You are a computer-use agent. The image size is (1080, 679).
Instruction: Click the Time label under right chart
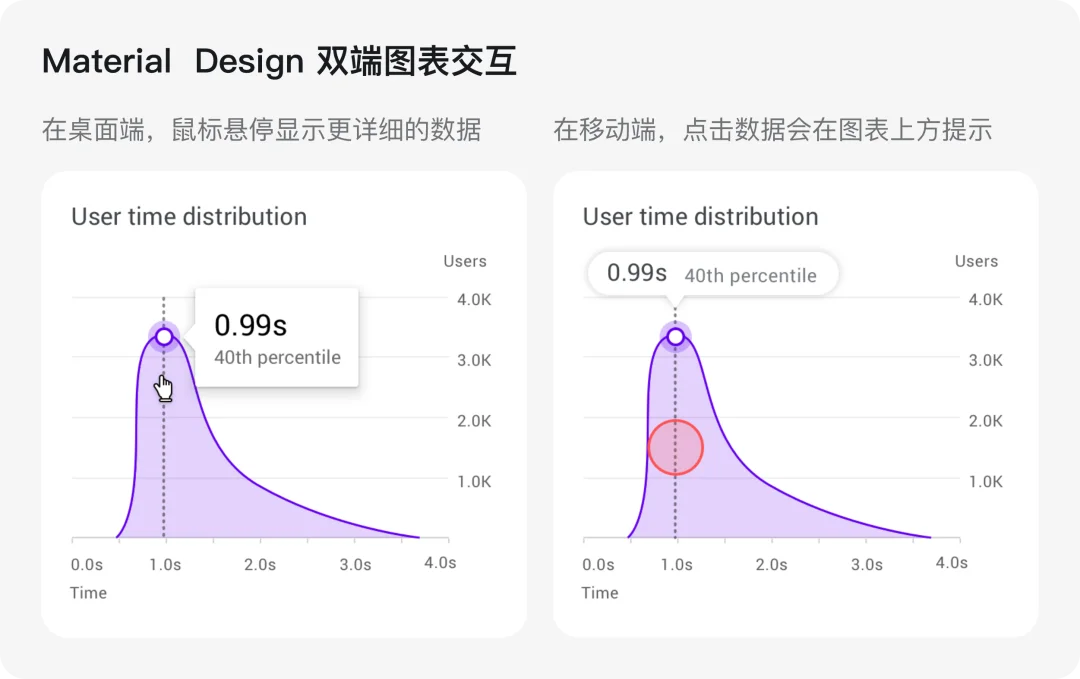pos(600,593)
